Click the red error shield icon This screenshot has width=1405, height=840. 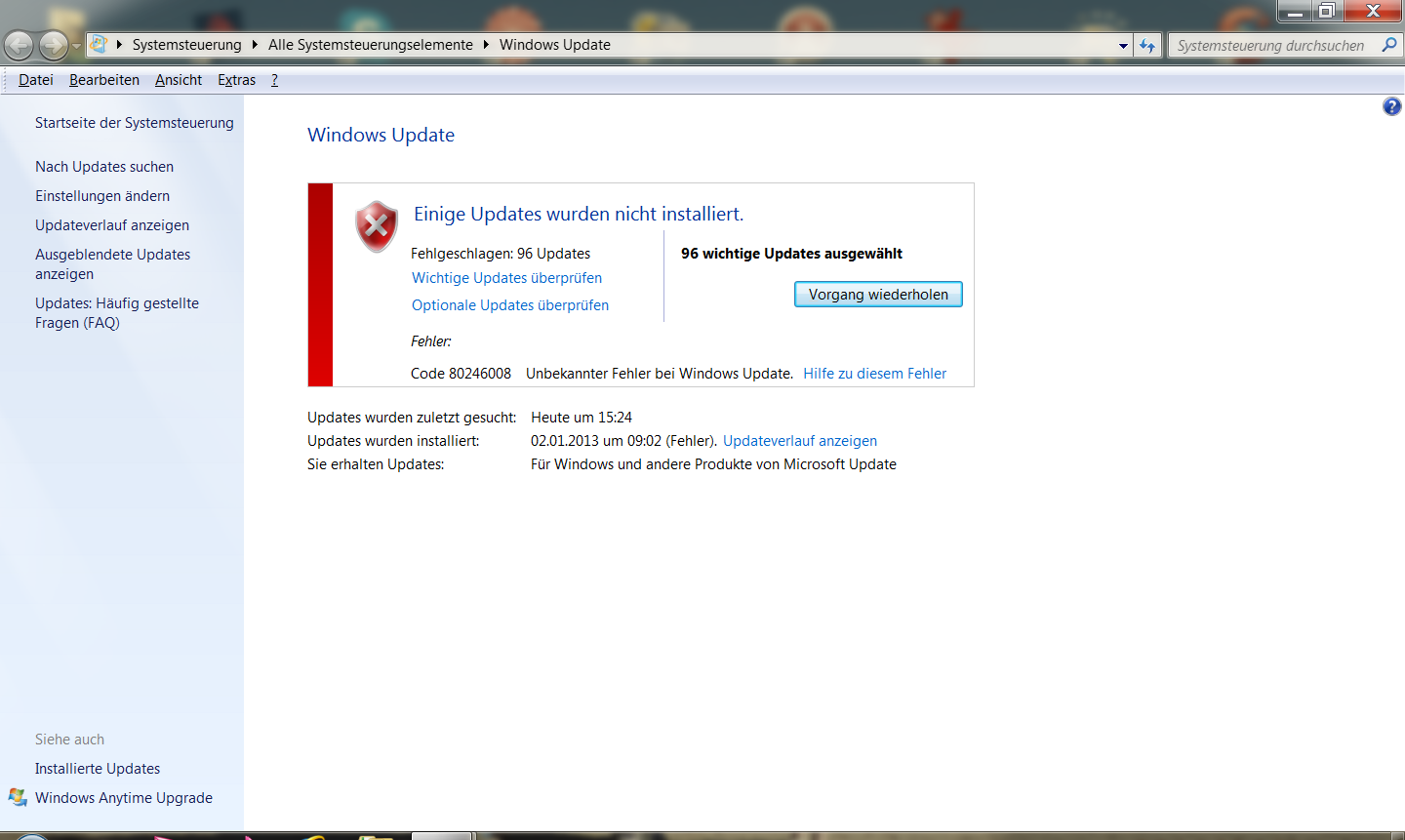[x=376, y=226]
